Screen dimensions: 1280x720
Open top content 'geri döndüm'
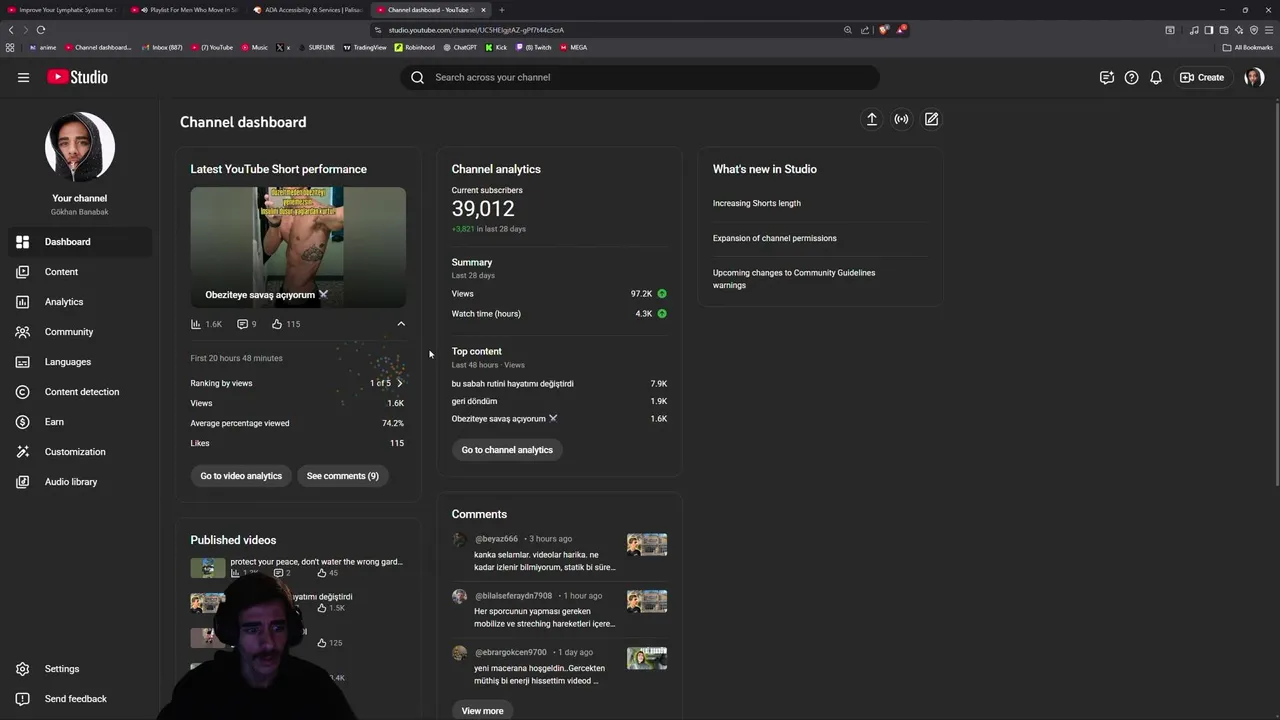(474, 401)
